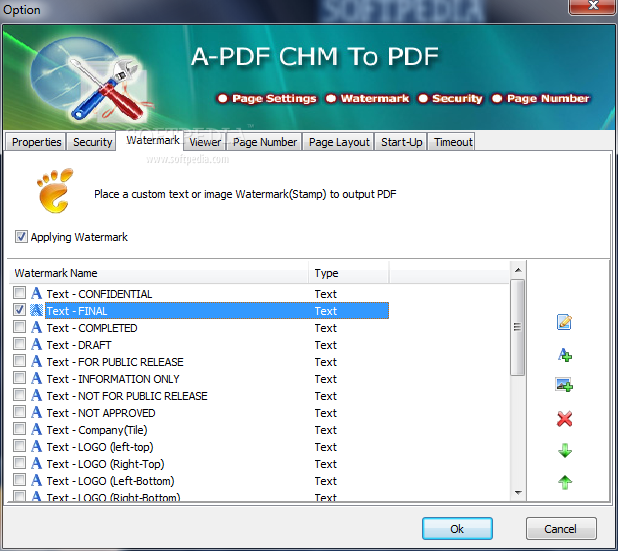
Task: Click the Ok button
Action: [x=457, y=529]
